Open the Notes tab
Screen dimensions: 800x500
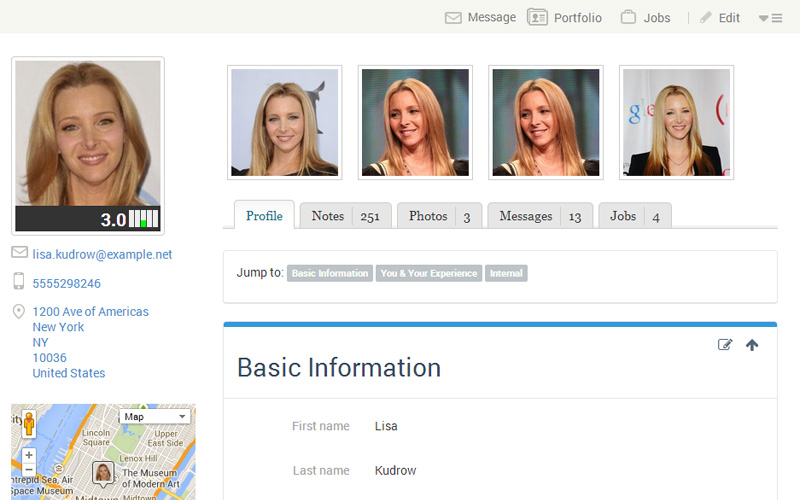coord(345,216)
